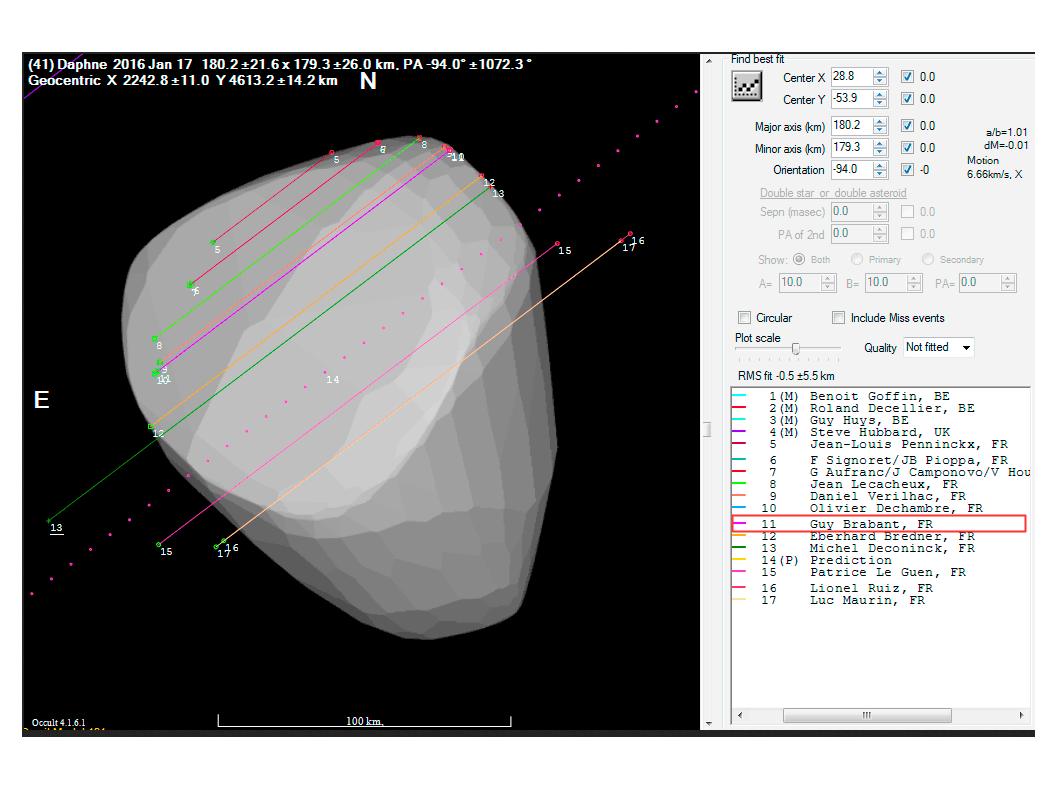Select observer row "Olivier Dechambre, FR"
The image size is (1058, 794).
pos(880,509)
